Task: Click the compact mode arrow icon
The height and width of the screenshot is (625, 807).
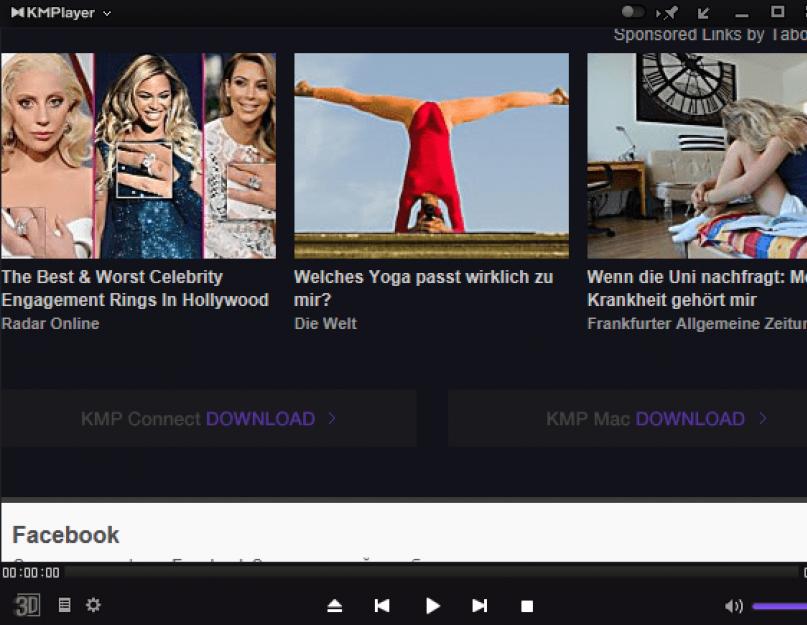Action: click(703, 13)
